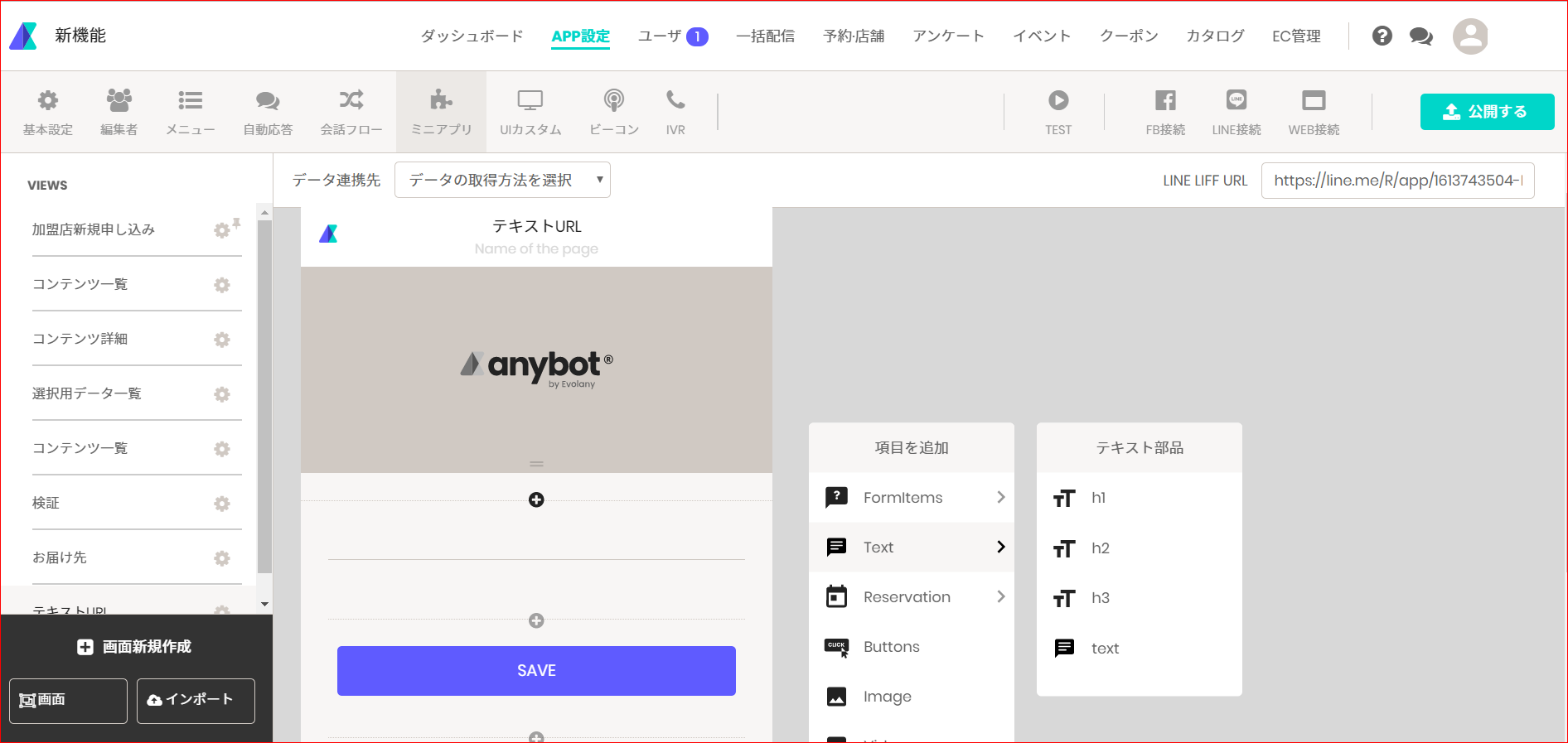Choose Image from add-item menu

coord(912,697)
